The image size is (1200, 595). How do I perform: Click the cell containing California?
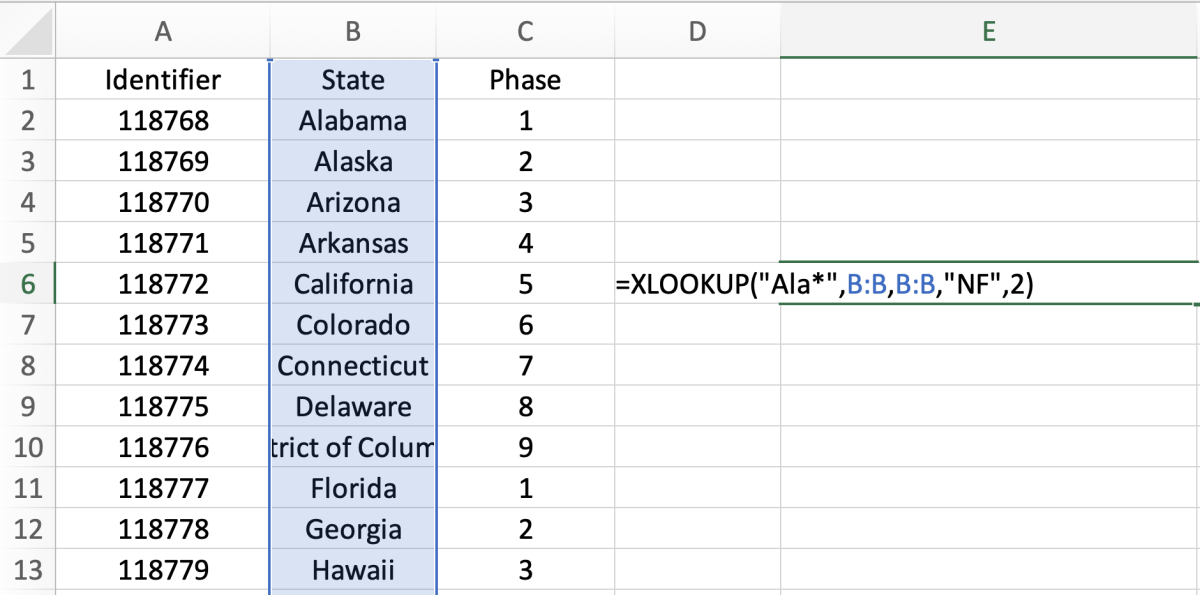point(353,284)
